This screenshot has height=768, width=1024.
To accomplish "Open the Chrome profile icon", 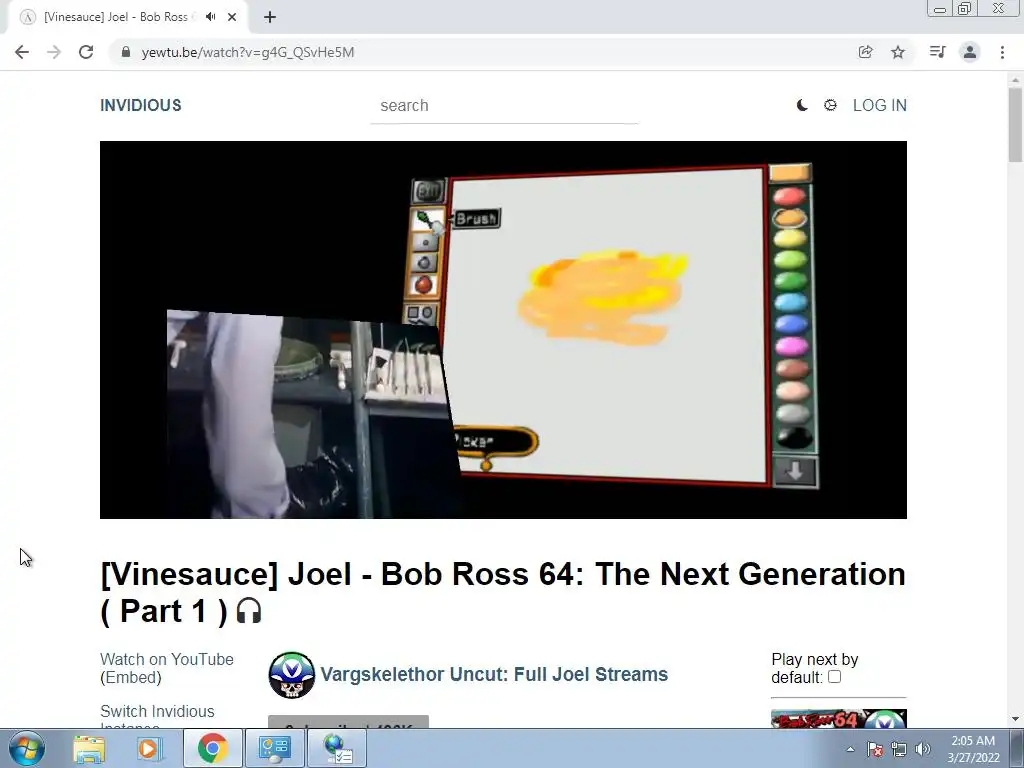I will click(x=970, y=52).
